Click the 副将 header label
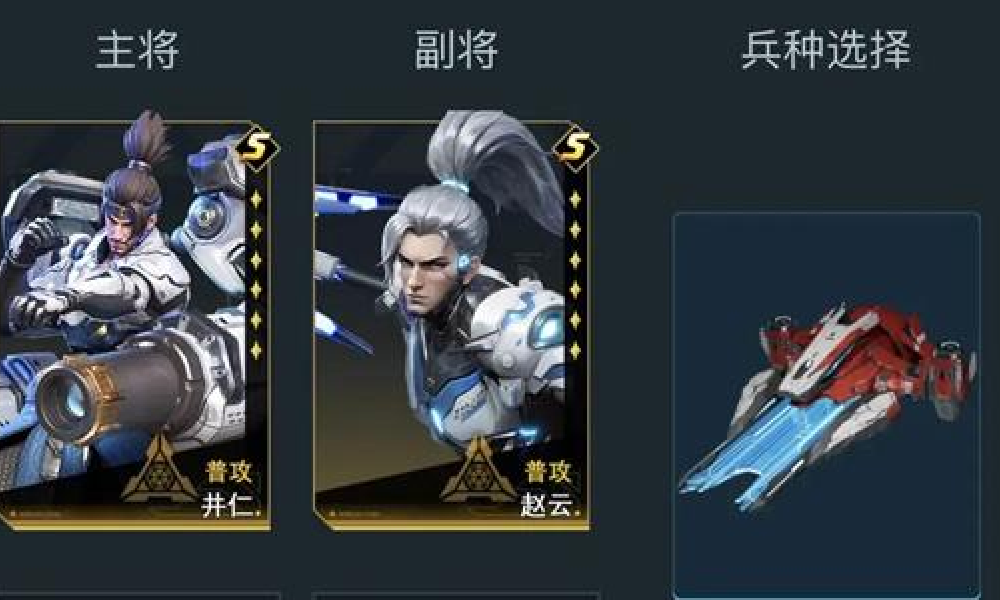The image size is (1000, 600). (455, 50)
